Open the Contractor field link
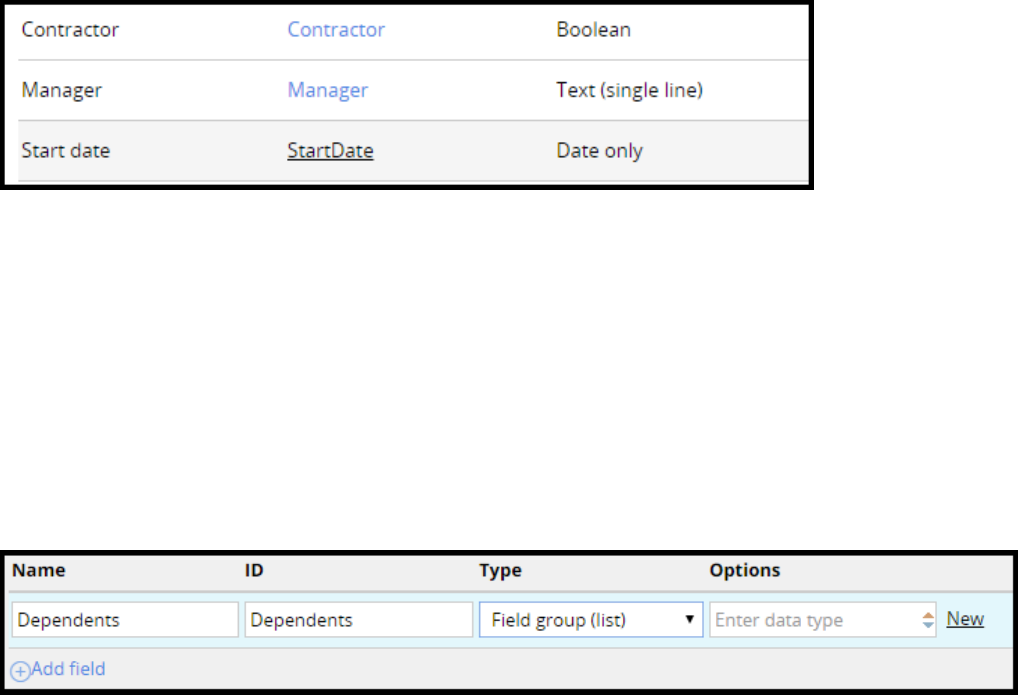This screenshot has height=695, width=1018. pyautogui.click(x=336, y=30)
